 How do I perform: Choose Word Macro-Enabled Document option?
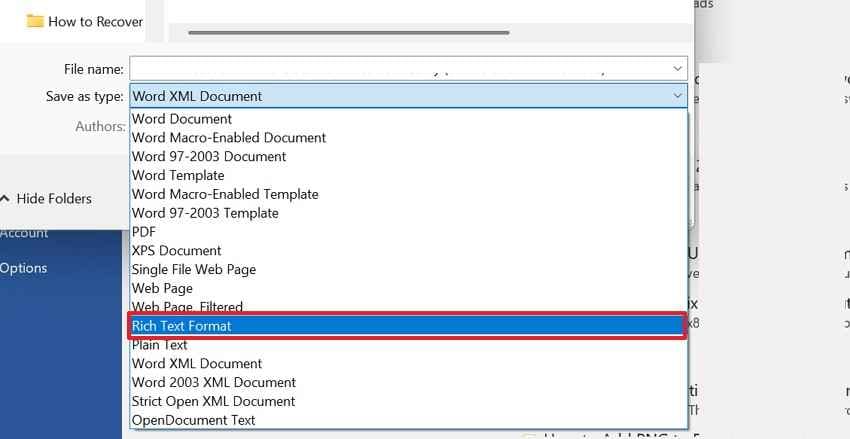click(409, 138)
